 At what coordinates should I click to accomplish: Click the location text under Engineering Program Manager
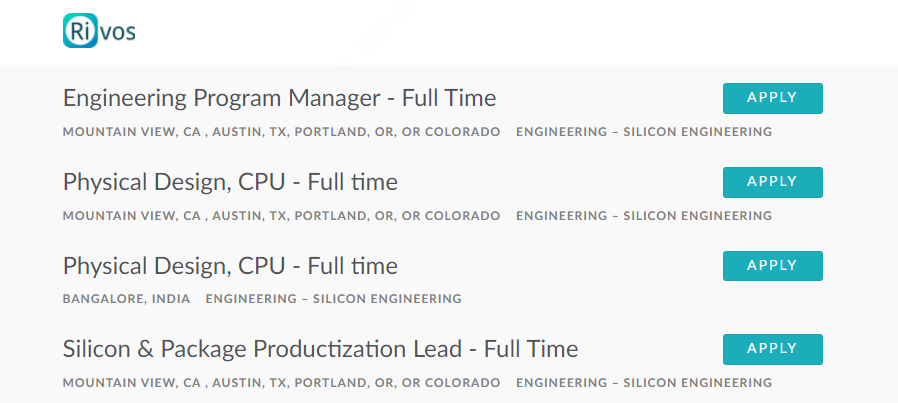click(x=281, y=132)
